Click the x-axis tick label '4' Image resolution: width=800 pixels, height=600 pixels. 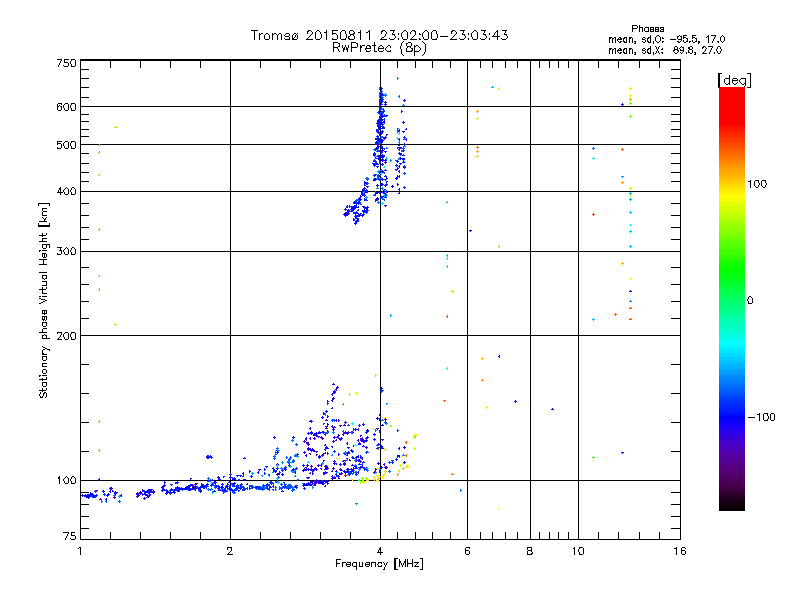click(x=380, y=551)
